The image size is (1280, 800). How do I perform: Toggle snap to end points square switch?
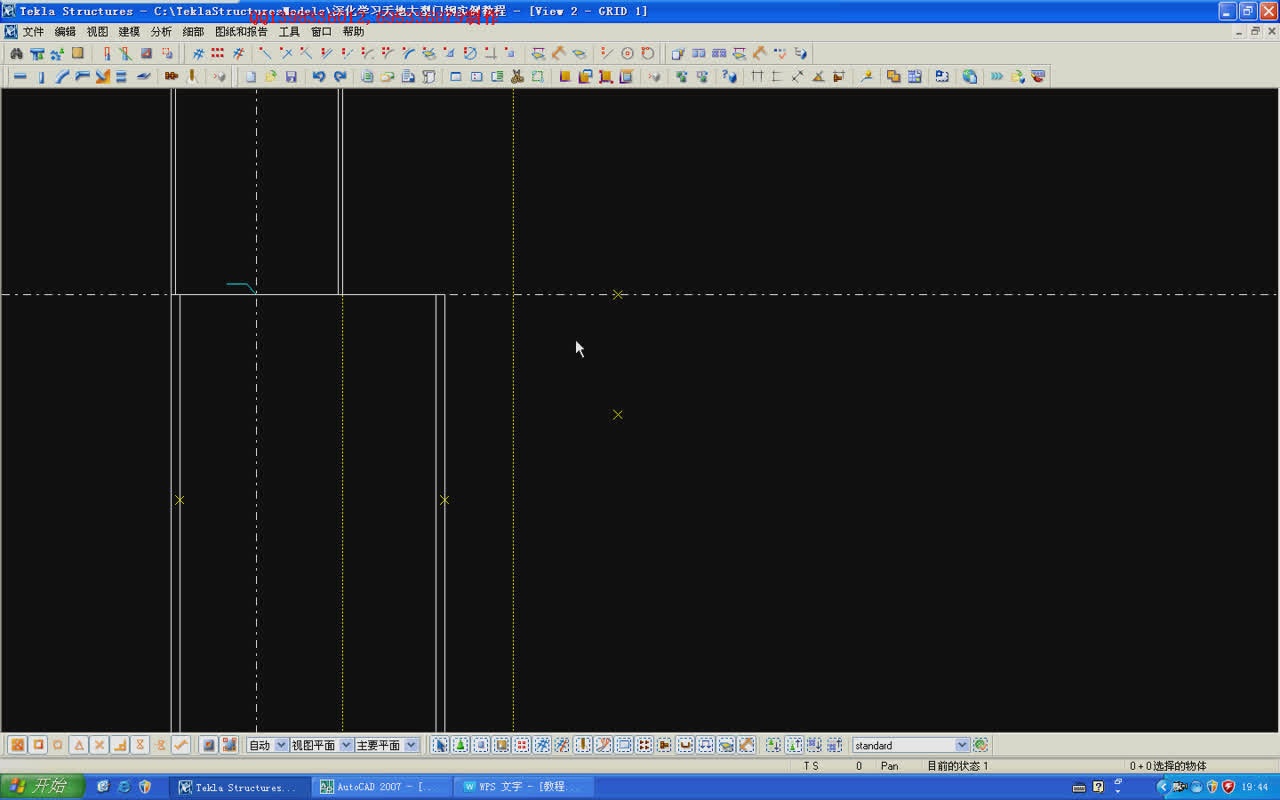(38, 745)
